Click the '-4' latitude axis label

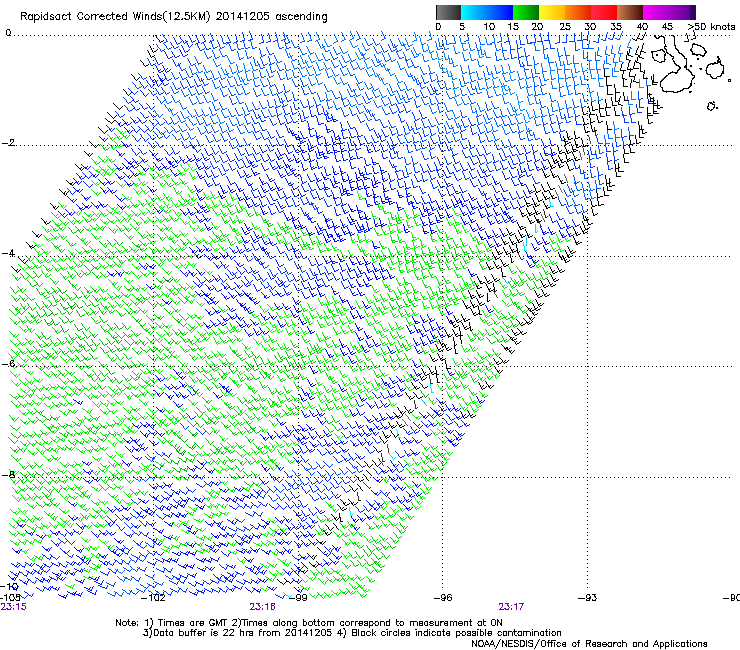[8, 253]
